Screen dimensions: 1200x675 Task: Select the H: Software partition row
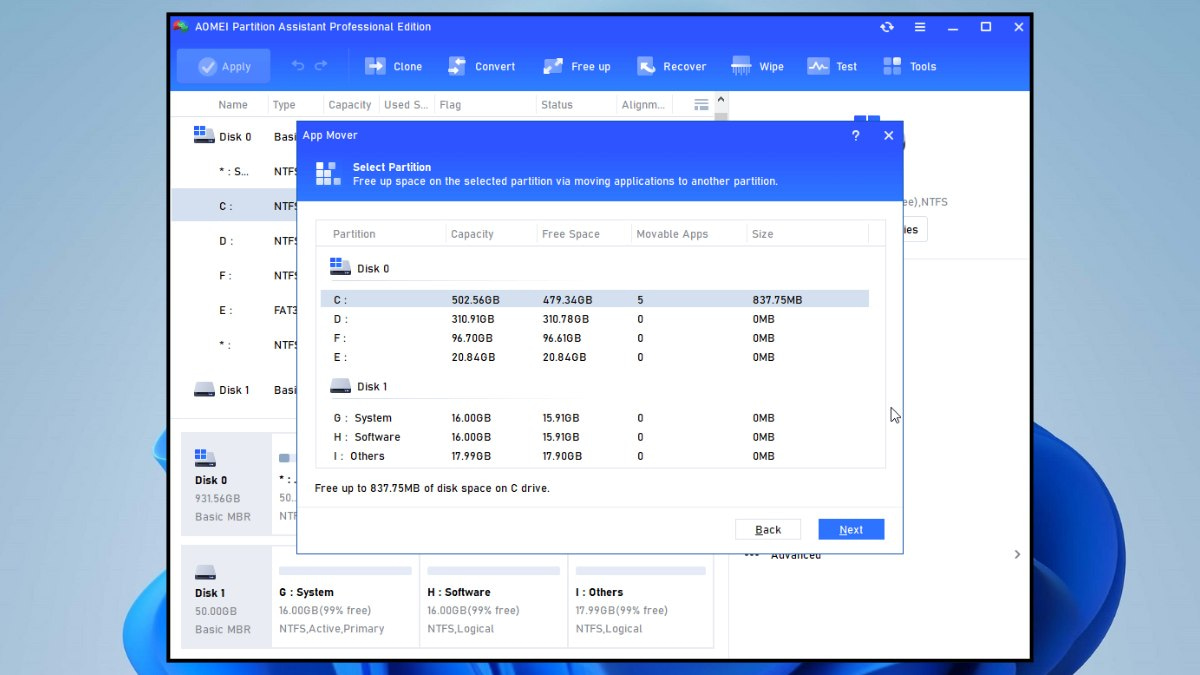[x=594, y=437]
